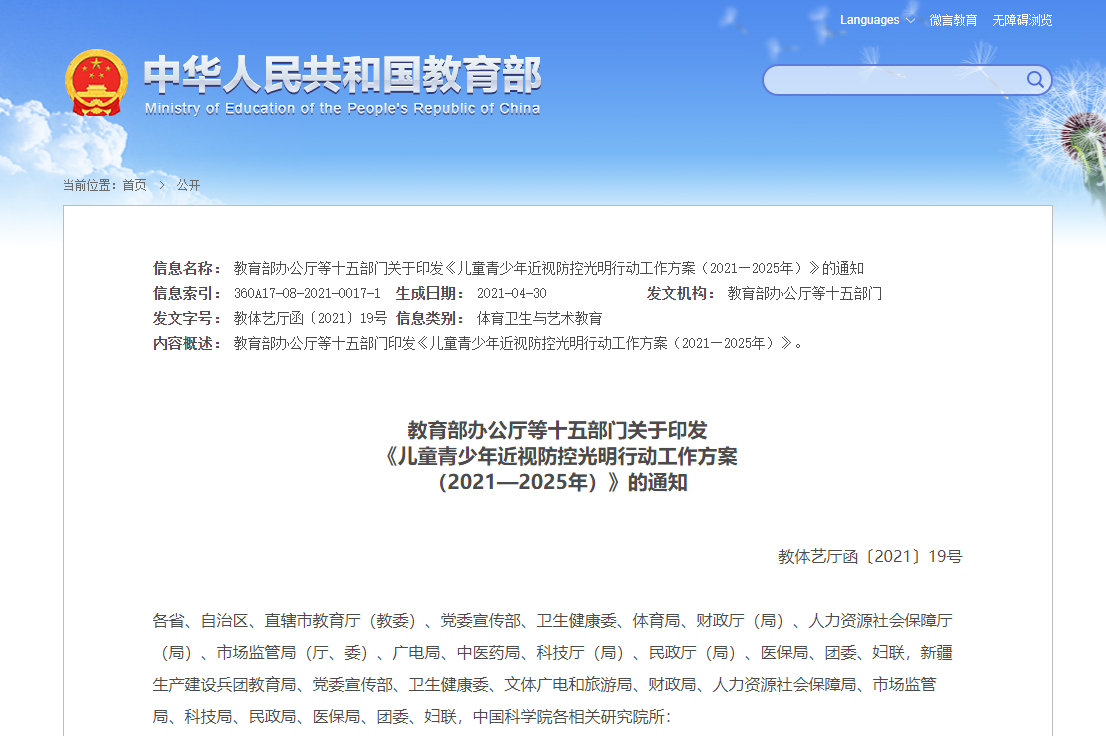Image resolution: width=1106 pixels, height=736 pixels.
Task: Select 公开 in the breadcrumb trail
Action: pos(188,185)
